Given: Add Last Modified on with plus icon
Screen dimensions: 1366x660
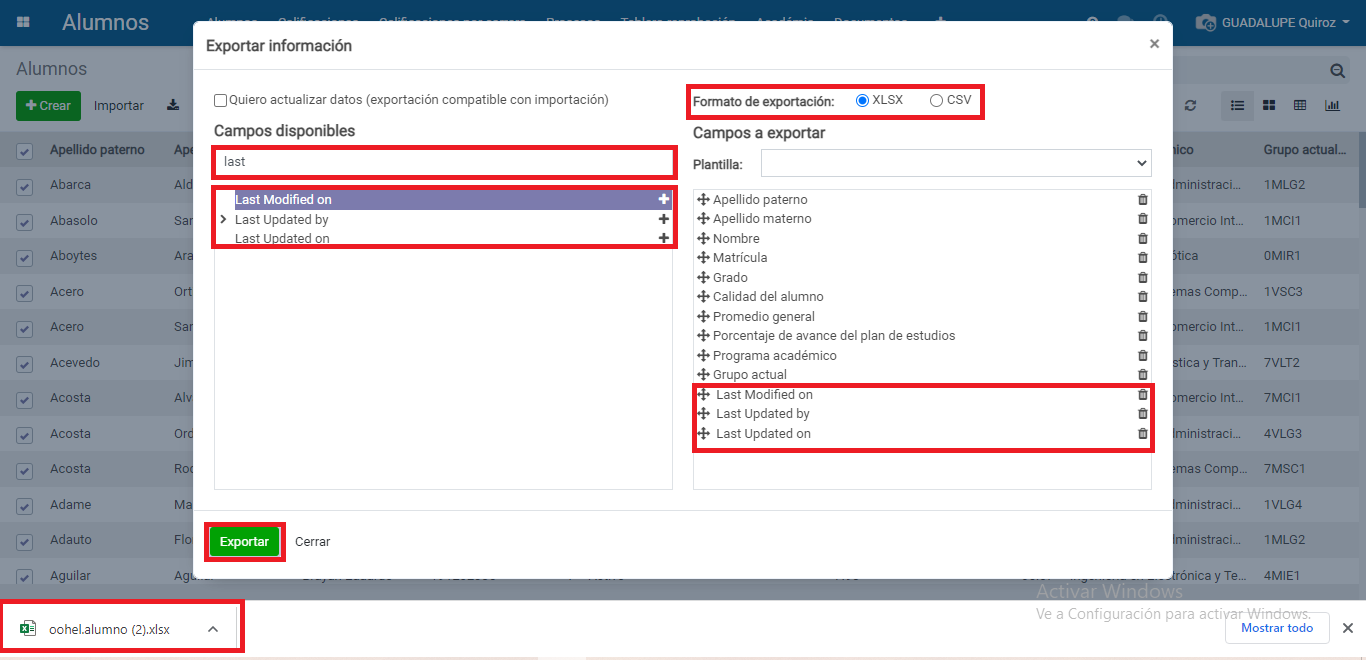Looking at the screenshot, I should [663, 200].
